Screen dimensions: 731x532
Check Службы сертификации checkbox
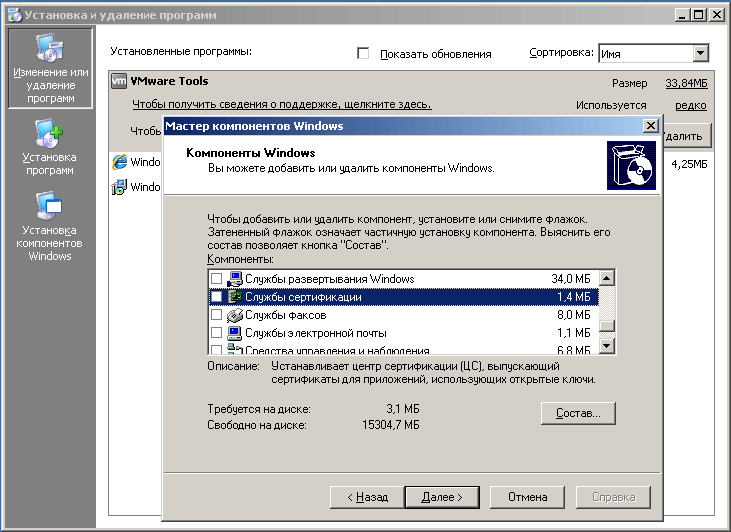(216, 297)
